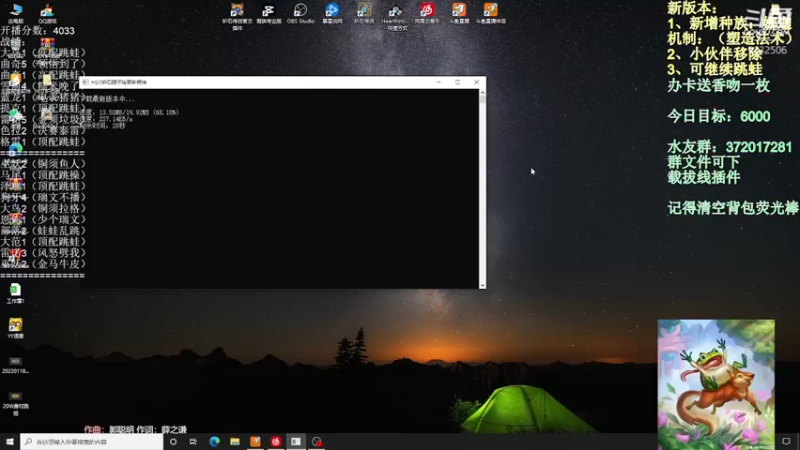Screen dimensions: 800x450
Task: Click the '大鸟2（铜须拉格）' record line
Action: point(43,209)
